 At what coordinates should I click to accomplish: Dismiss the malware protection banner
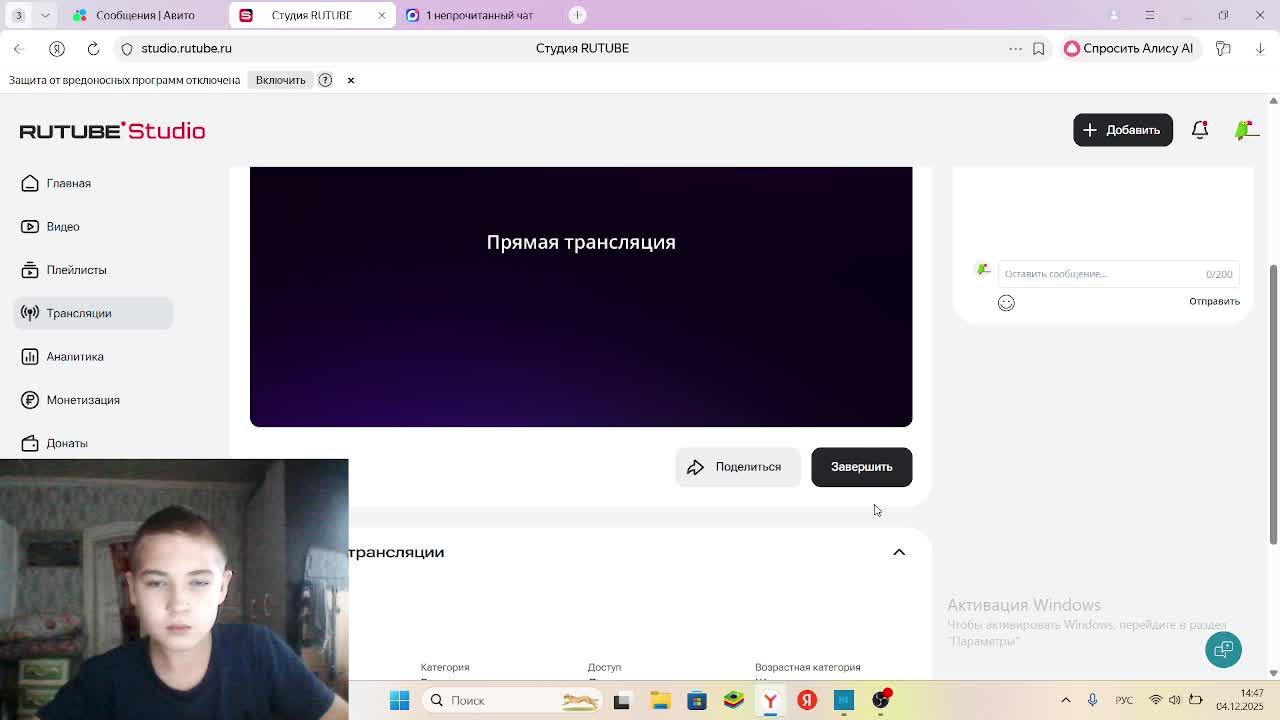coord(351,80)
